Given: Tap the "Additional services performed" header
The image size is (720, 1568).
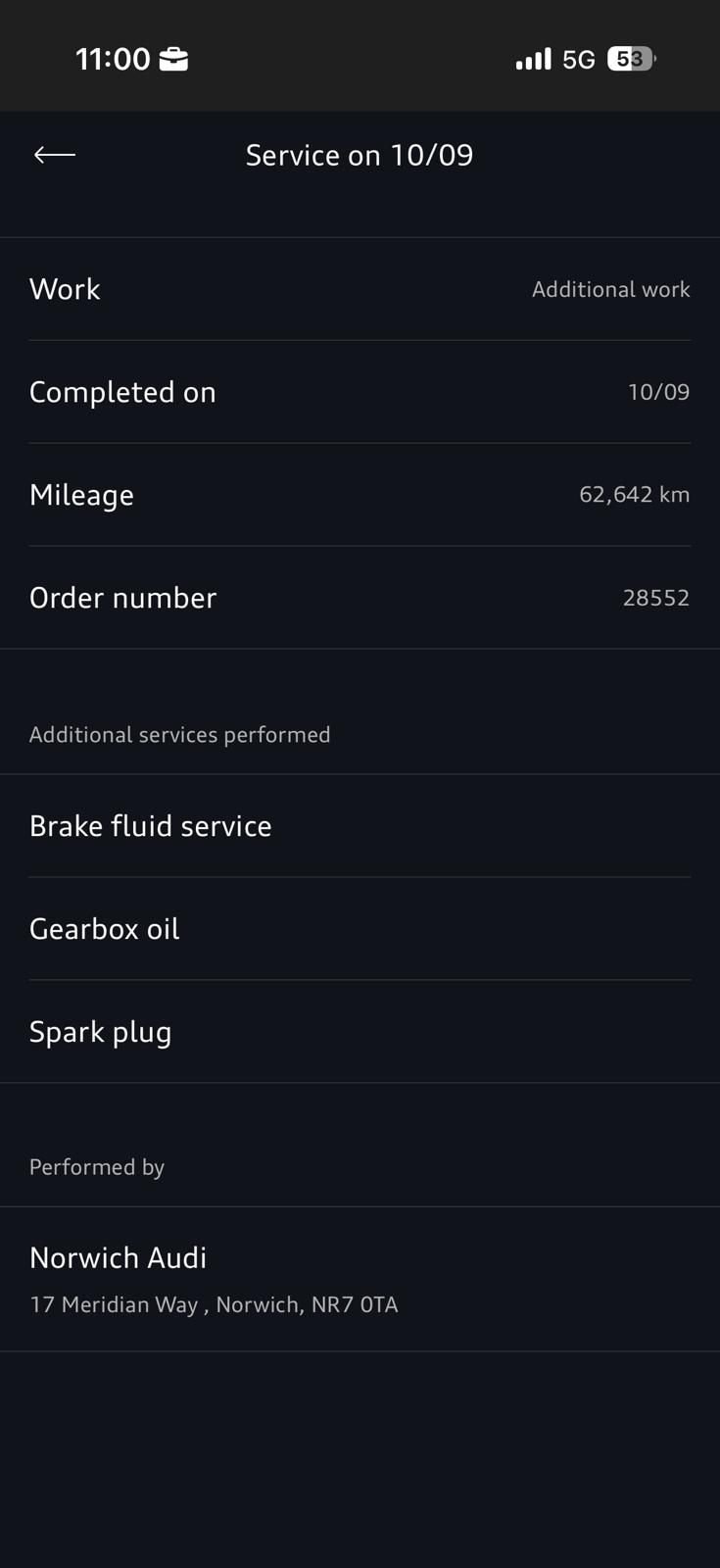Looking at the screenshot, I should [x=179, y=735].
